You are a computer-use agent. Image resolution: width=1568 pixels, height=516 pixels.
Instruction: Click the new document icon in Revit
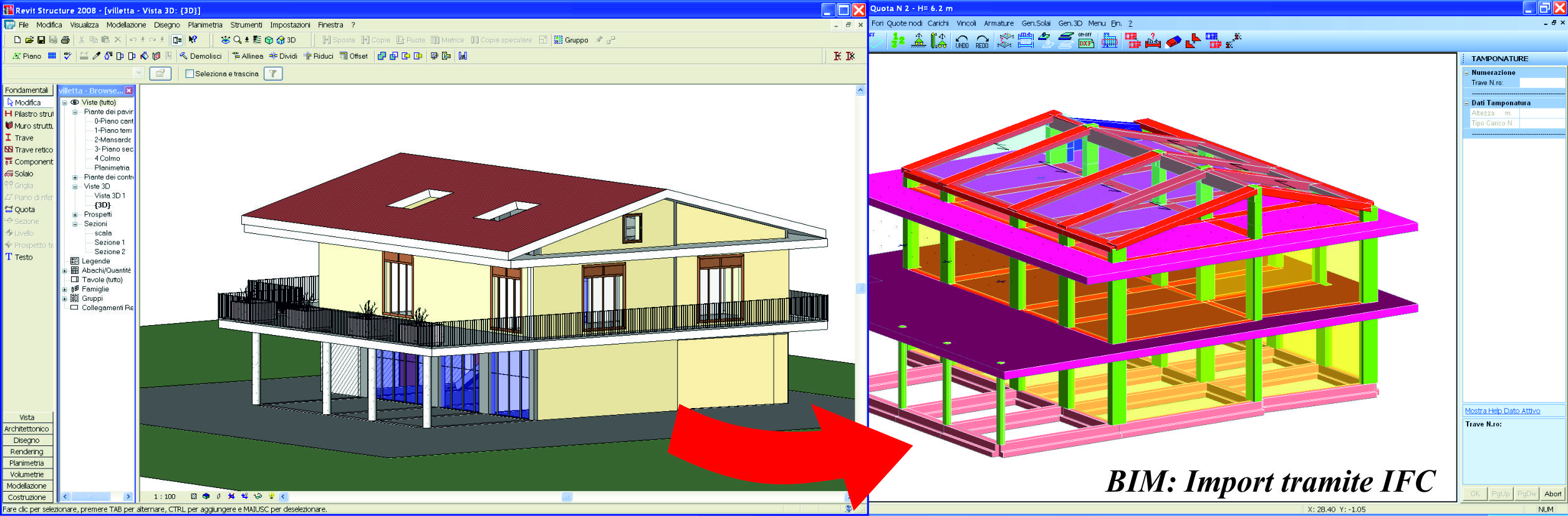coord(17,40)
